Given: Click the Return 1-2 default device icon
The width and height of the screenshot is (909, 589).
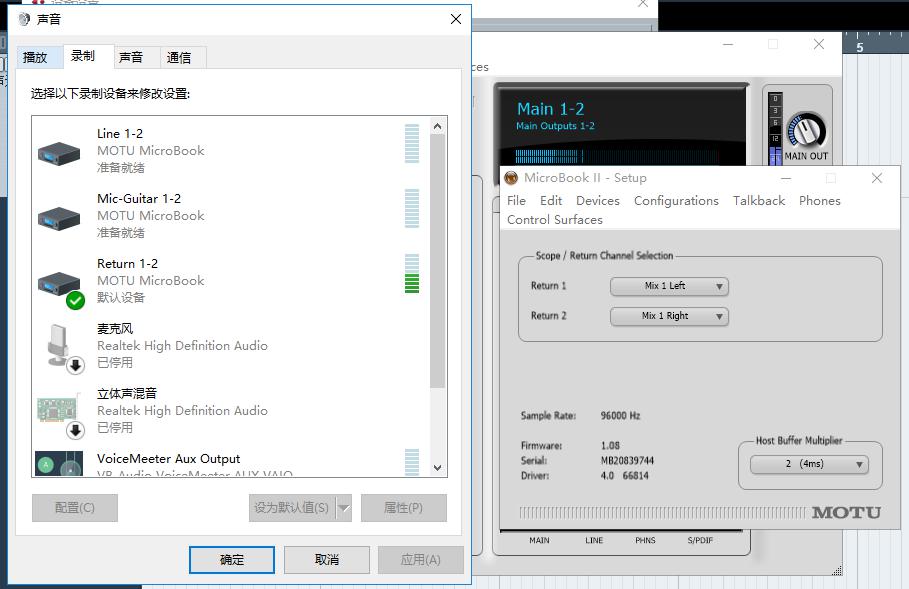Looking at the screenshot, I should (x=59, y=284).
